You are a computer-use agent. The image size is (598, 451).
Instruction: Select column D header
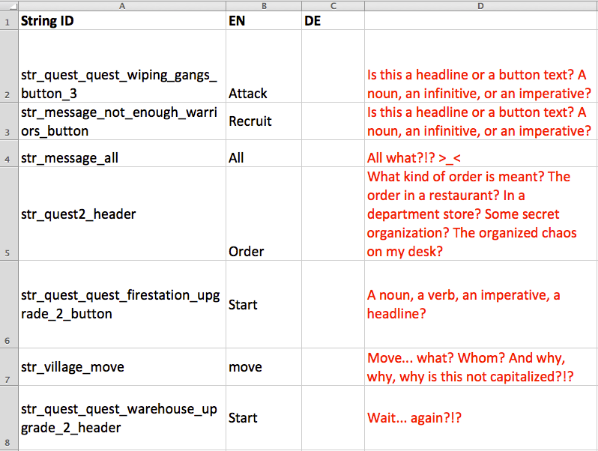(481, 6)
